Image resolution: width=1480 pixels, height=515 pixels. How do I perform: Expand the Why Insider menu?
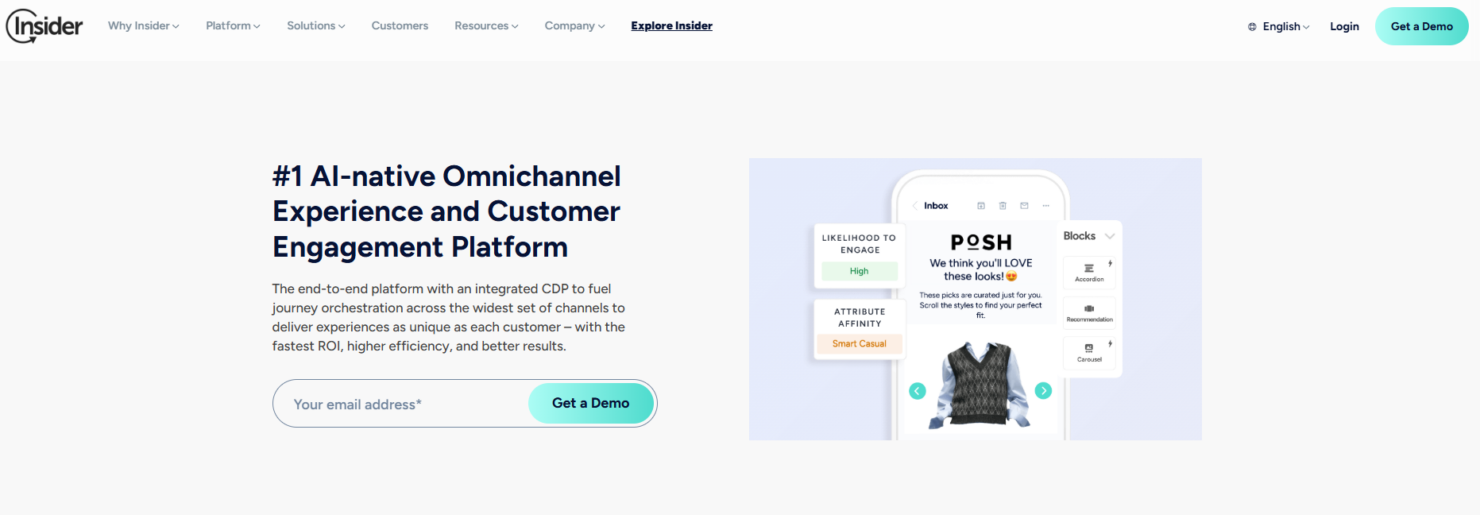(x=144, y=26)
